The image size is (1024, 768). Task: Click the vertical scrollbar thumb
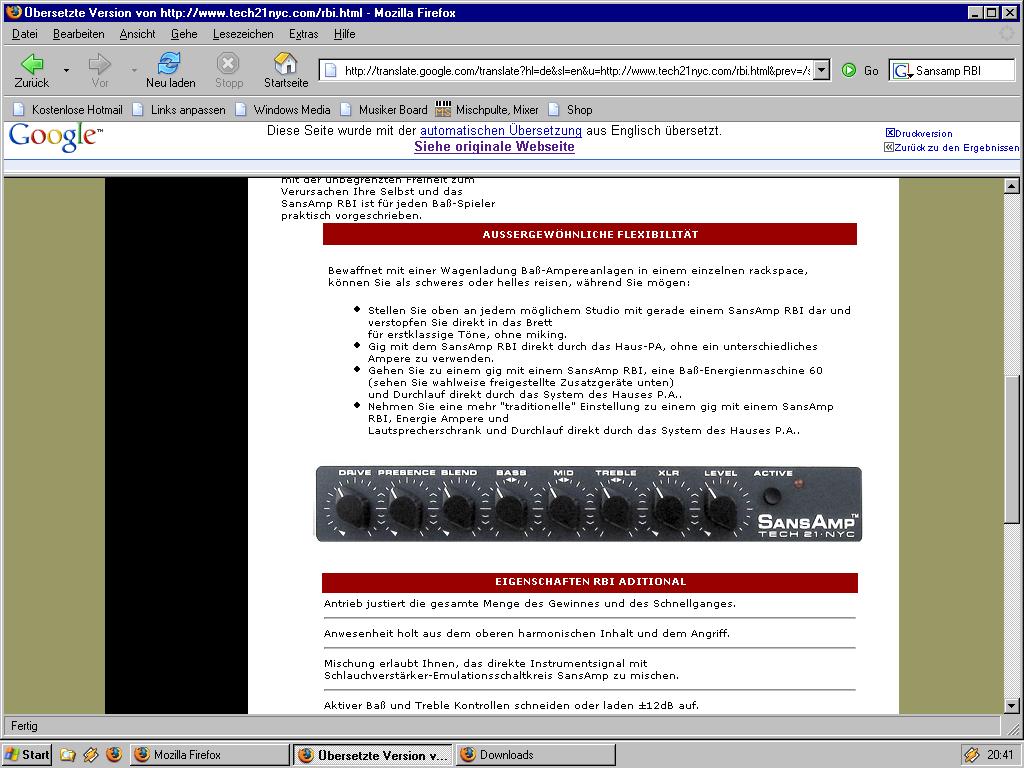coord(1011,448)
